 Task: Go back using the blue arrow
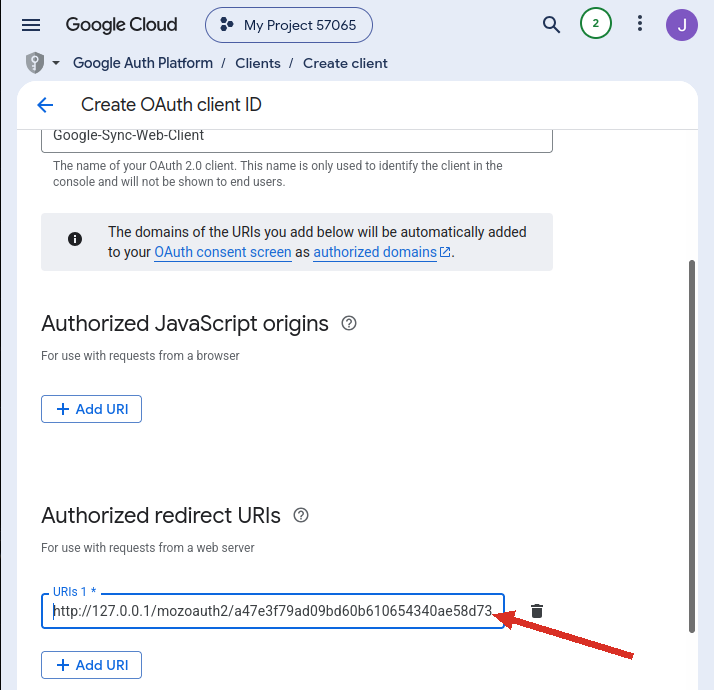(x=45, y=105)
